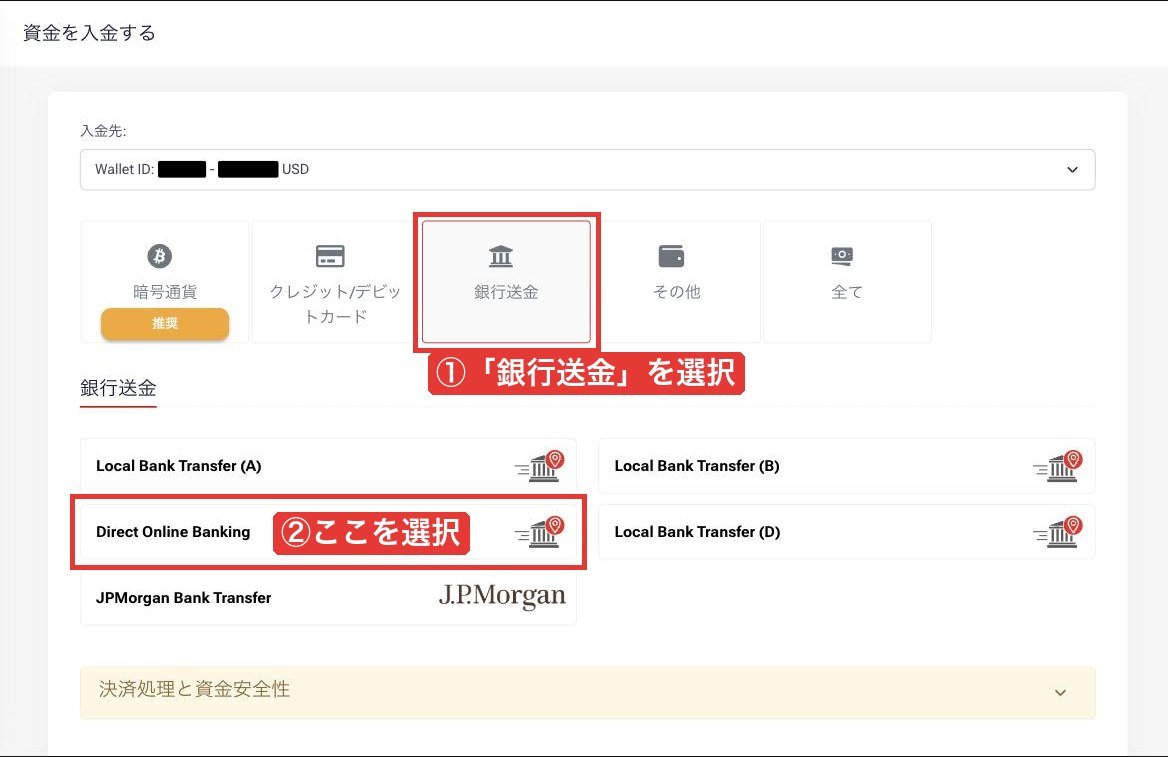Click the 推奨 badge under 暗号通貨

[x=165, y=323]
